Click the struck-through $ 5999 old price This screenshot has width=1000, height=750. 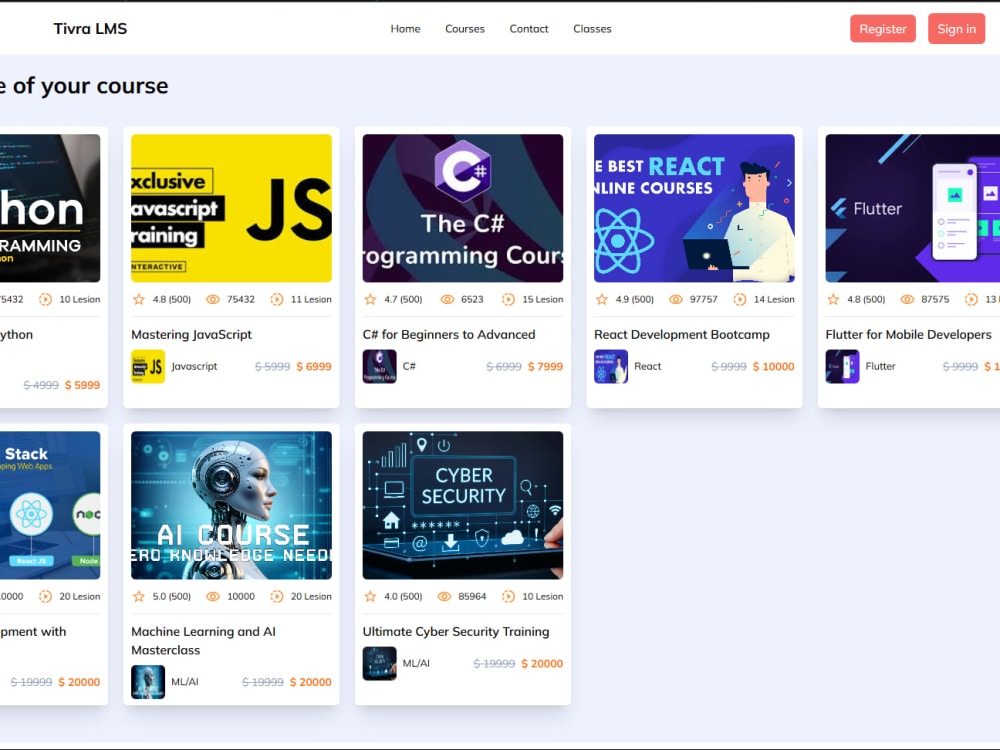[x=272, y=367]
